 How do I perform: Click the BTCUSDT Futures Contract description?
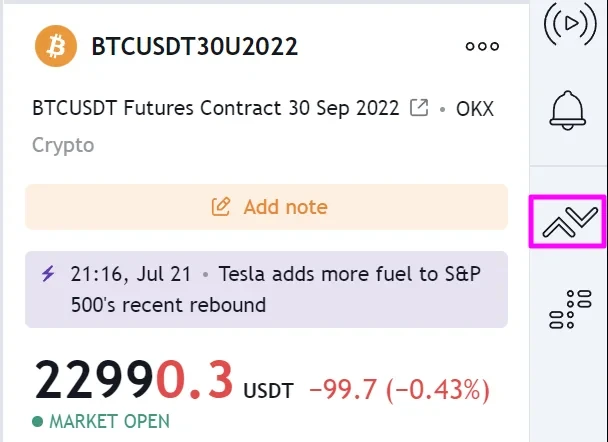point(216,107)
